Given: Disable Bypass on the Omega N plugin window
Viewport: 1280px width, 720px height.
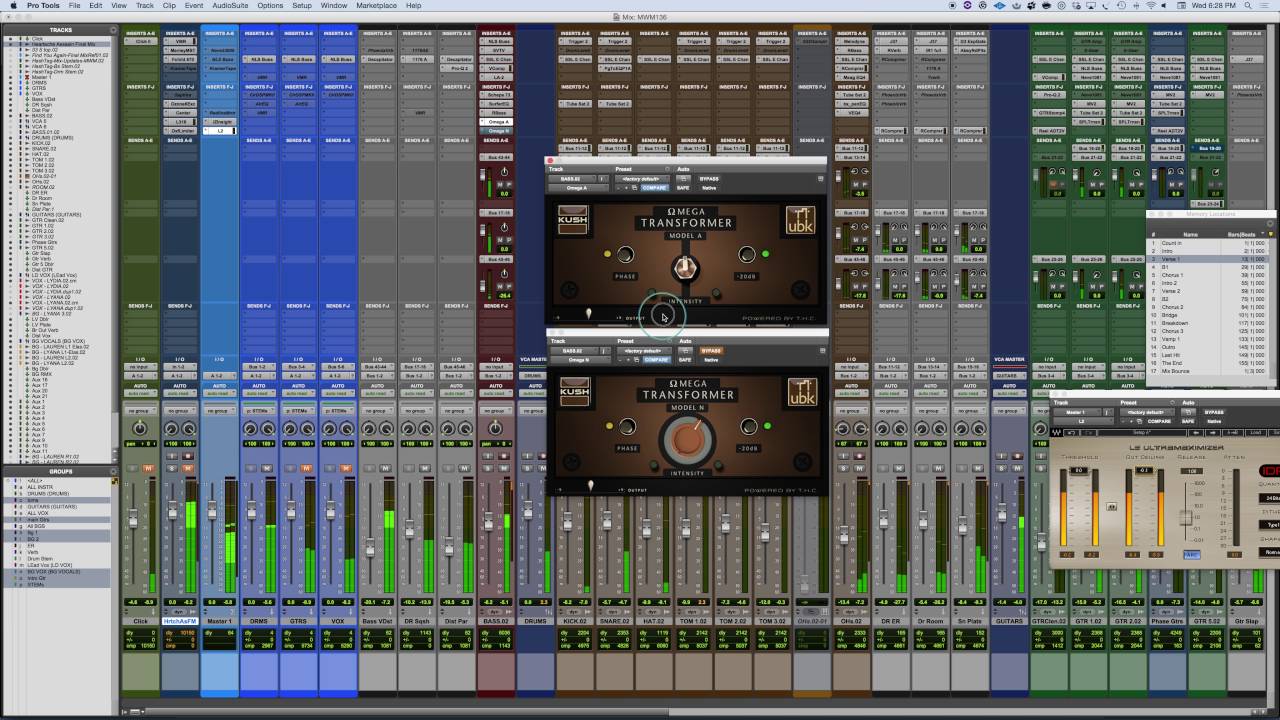Looking at the screenshot, I should tap(711, 351).
